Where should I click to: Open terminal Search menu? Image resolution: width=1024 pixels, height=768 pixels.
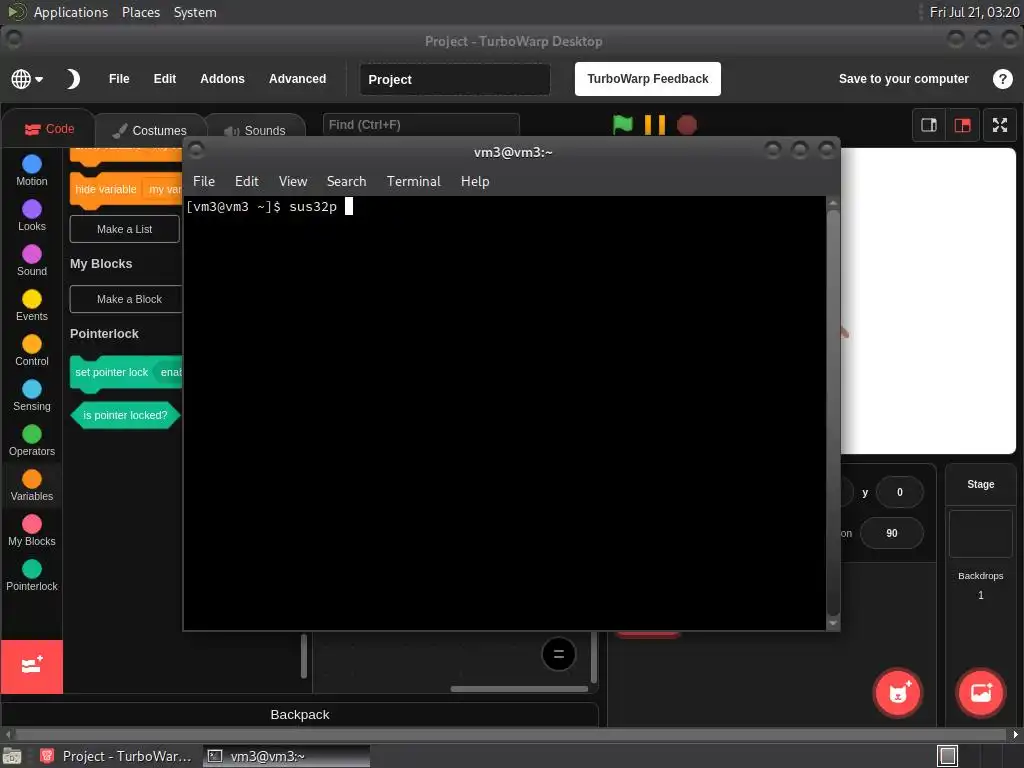[346, 182]
